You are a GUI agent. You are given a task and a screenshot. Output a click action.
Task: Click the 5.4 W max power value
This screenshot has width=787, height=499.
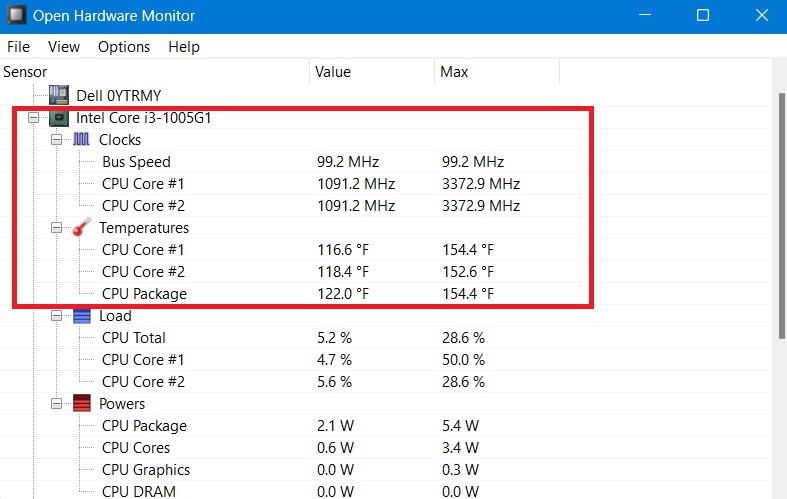[x=460, y=426]
